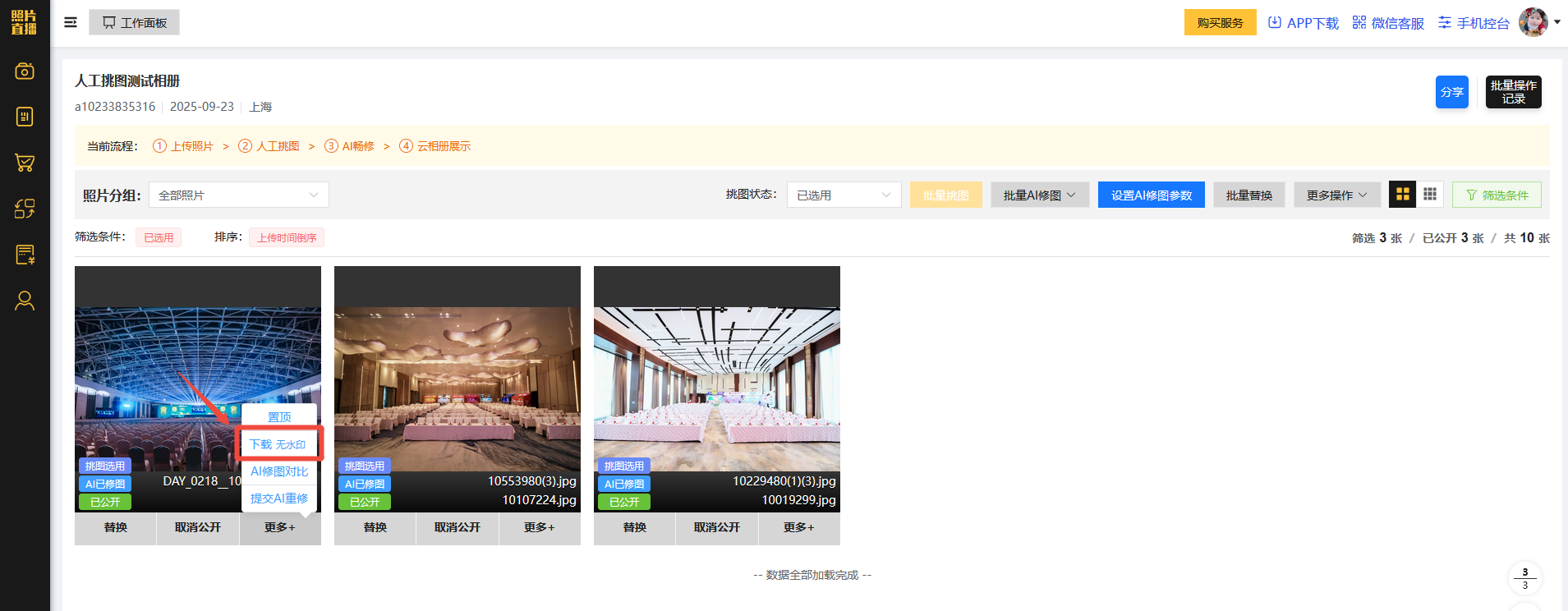This screenshot has height=611, width=1568.
Task: Open the 已选用 status dropdown
Action: point(844,195)
